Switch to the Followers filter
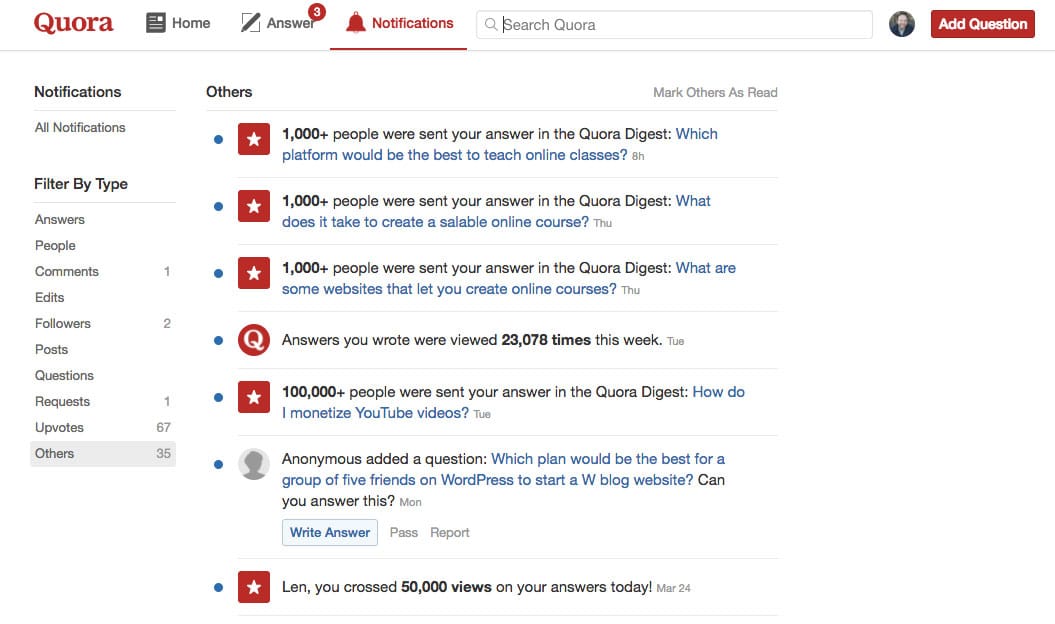 (x=62, y=323)
